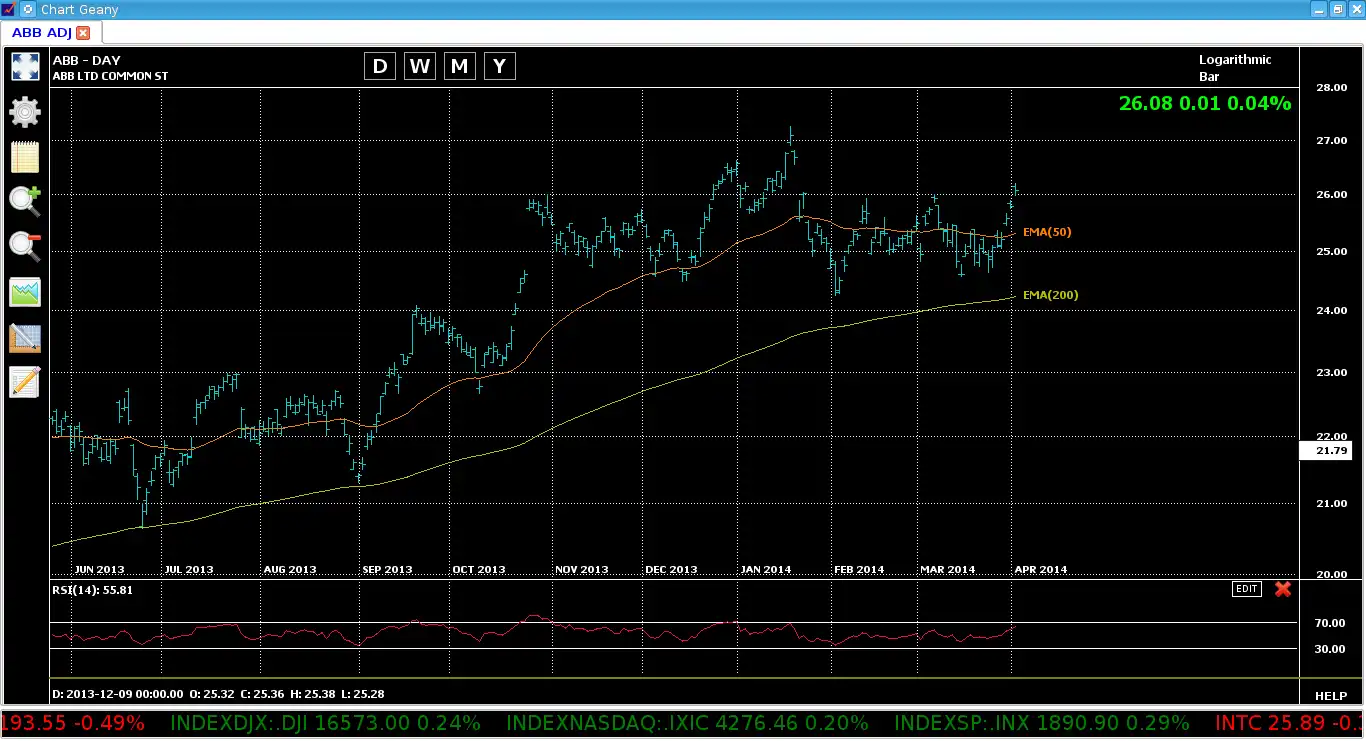Click the 25.00 price axis label

pos(1331,252)
